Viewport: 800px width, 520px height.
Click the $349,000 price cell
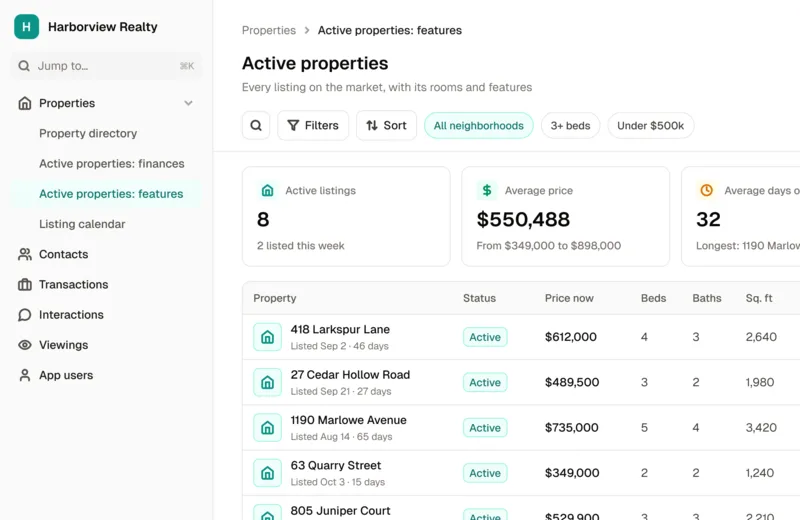pyautogui.click(x=572, y=473)
